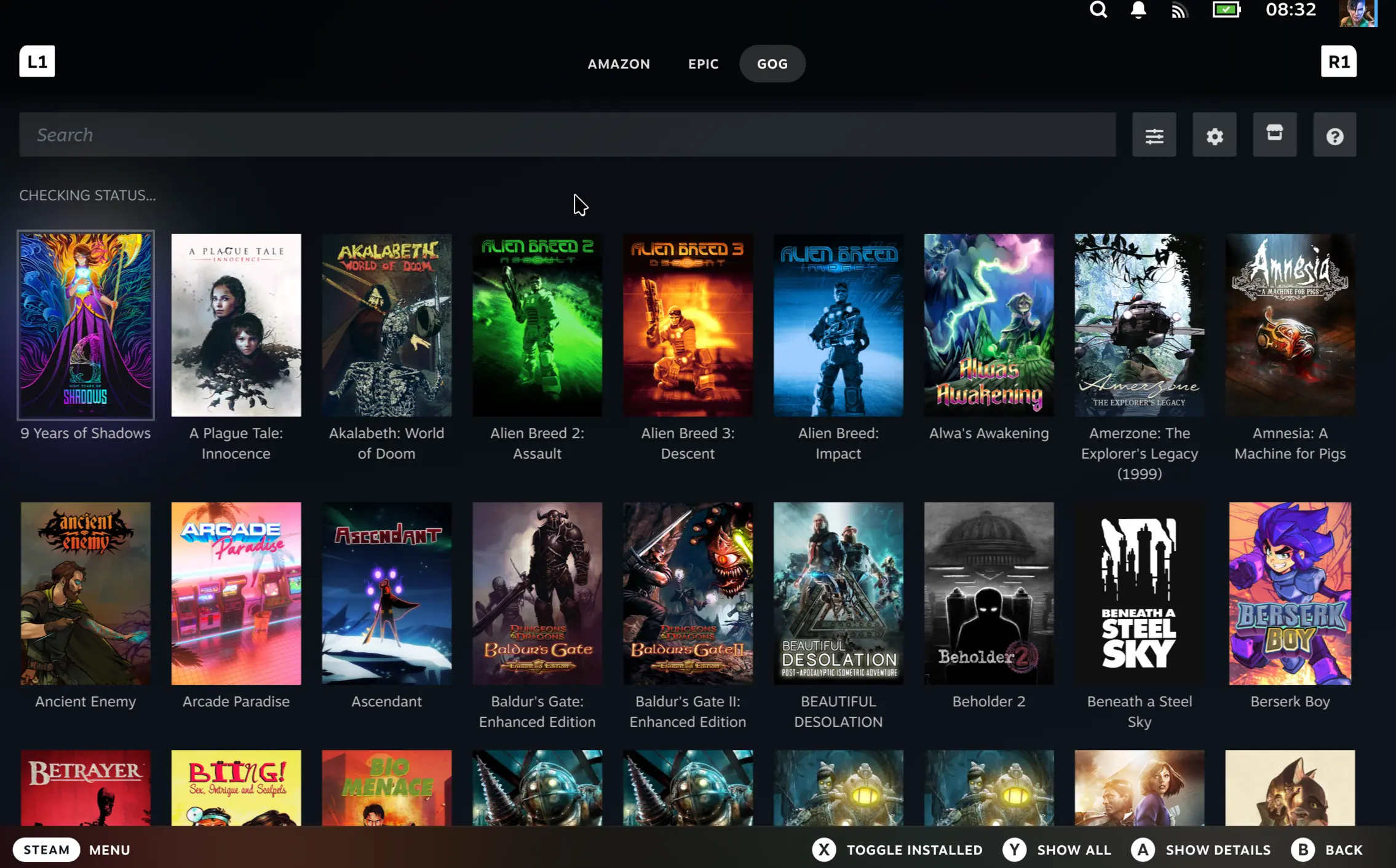1396x868 pixels.
Task: Click the network signal status icon
Action: click(x=1178, y=10)
